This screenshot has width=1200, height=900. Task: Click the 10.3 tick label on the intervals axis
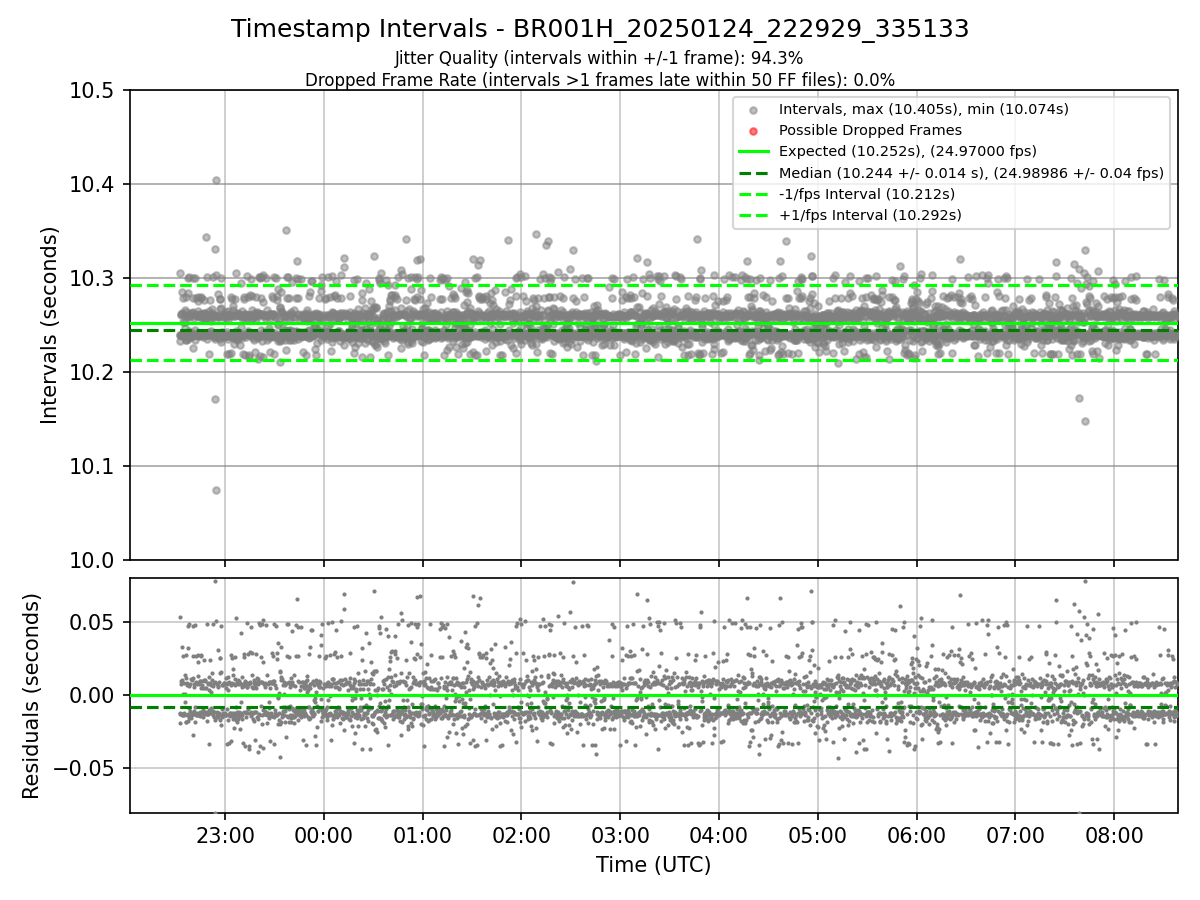90,279
